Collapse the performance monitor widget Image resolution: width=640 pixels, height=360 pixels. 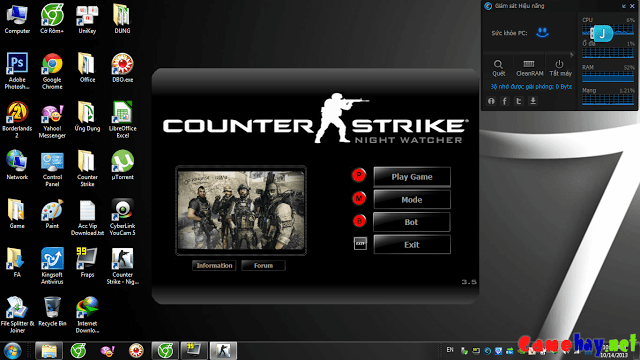[624, 6]
